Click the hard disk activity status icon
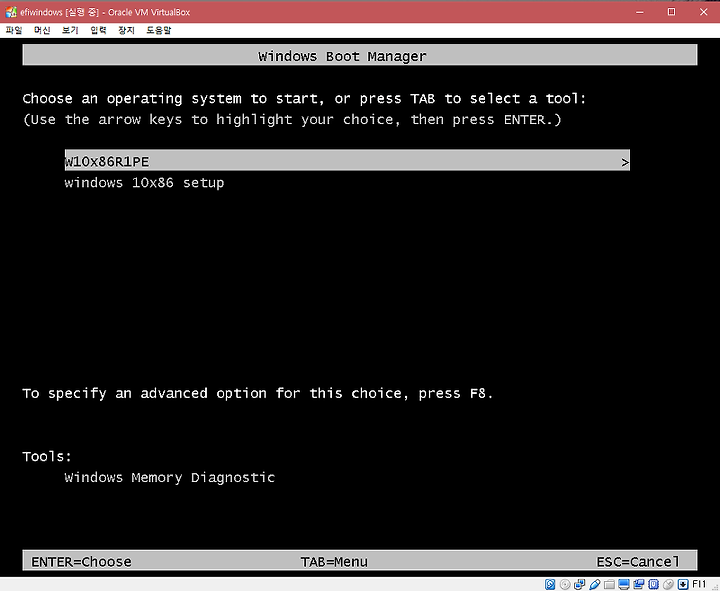 click(550, 584)
